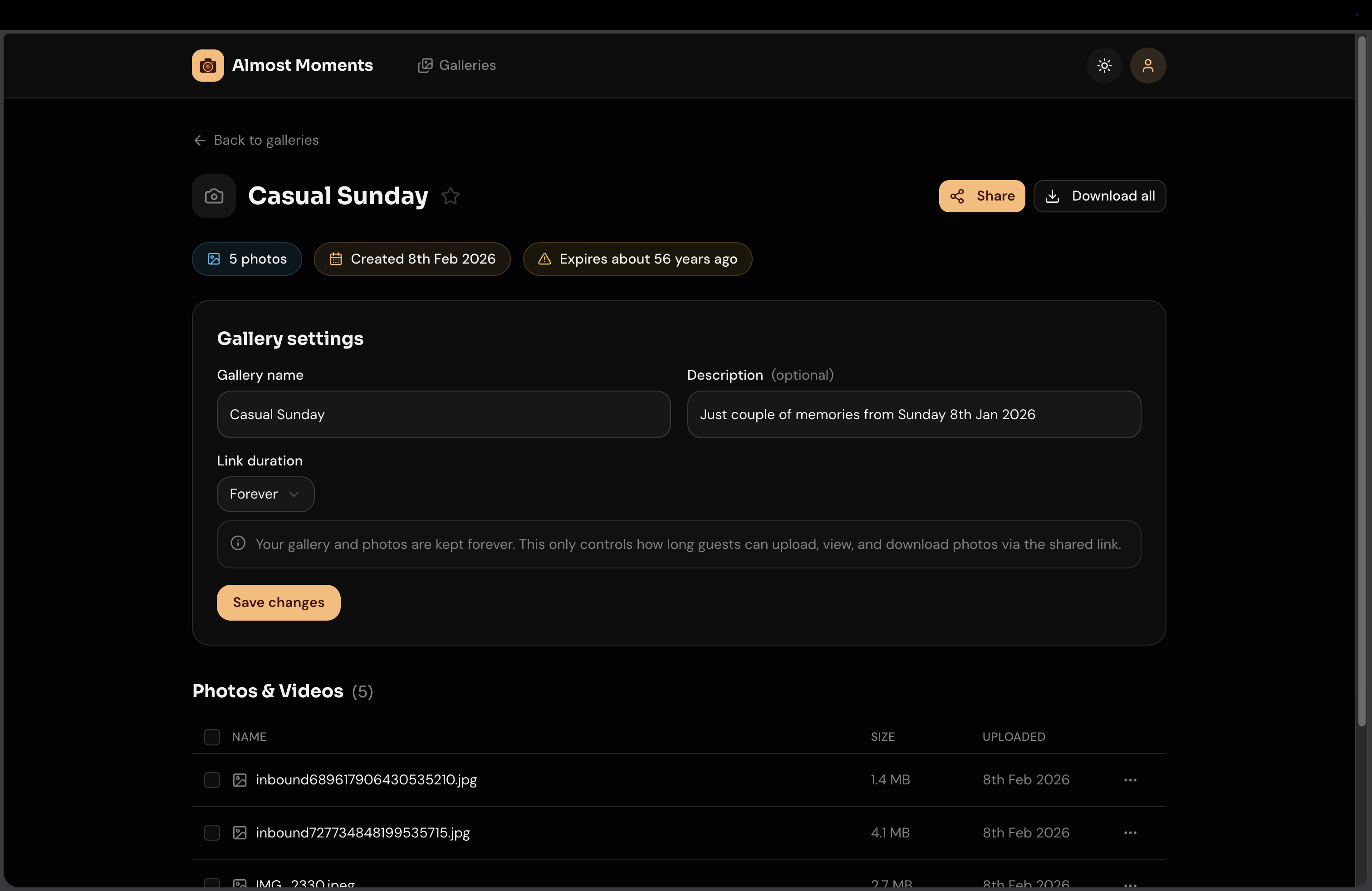Click the warning icon on expiry badge
The height and width of the screenshot is (891, 1372).
pos(544,259)
